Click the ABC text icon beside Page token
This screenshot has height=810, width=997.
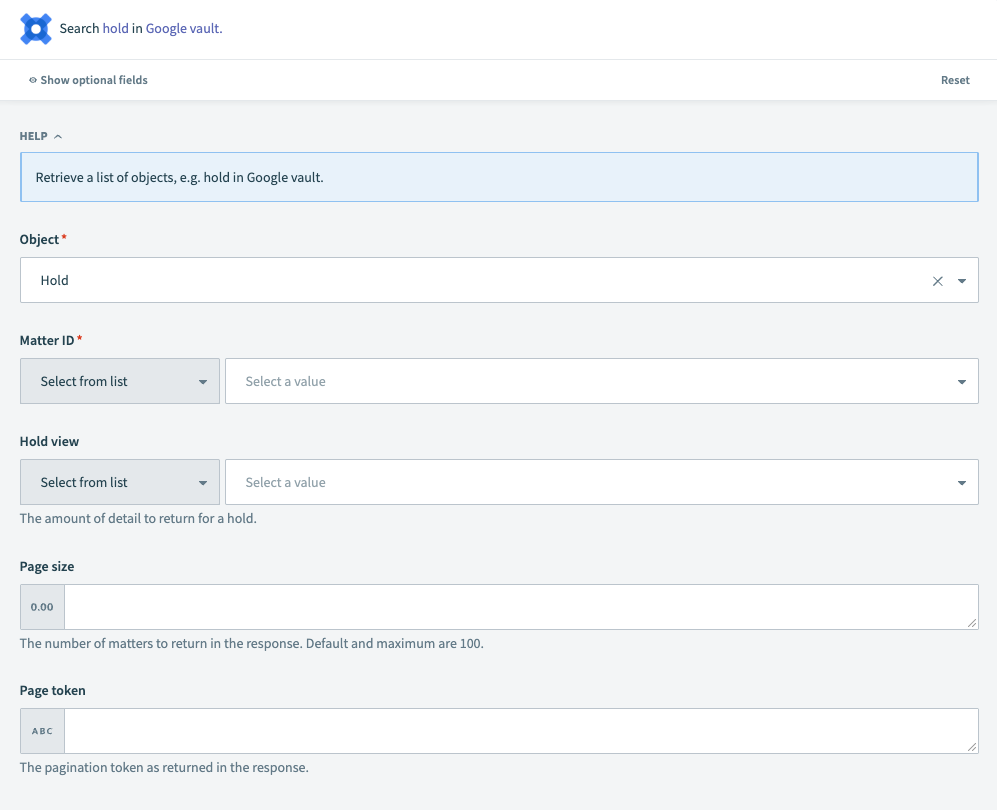(x=41, y=730)
